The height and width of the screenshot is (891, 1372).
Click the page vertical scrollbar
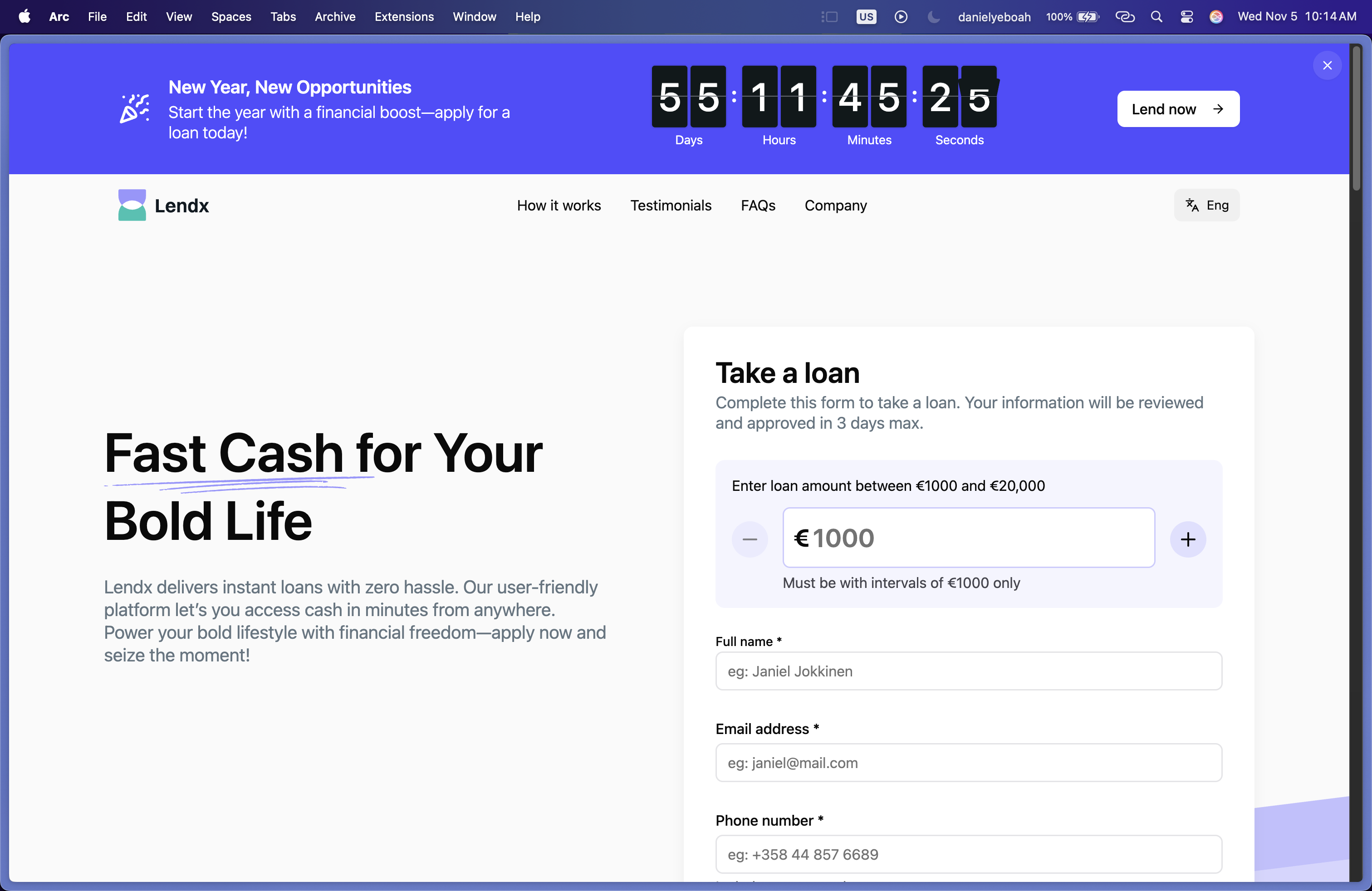1356,118
